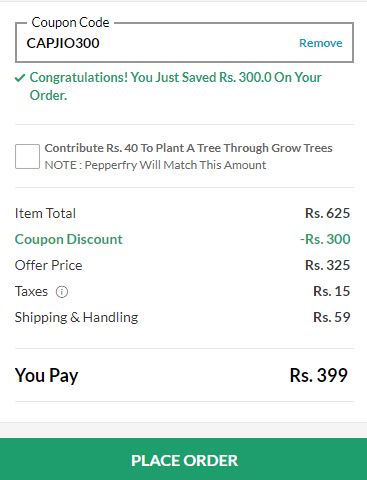Viewport: 367px width, 480px height.
Task: Click the PLACE ORDER button
Action: [183, 459]
